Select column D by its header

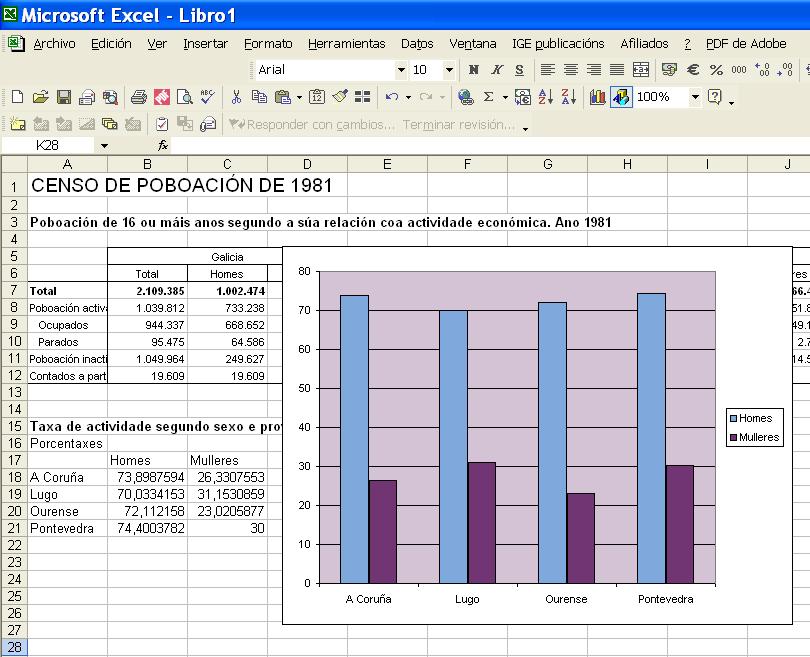tap(307, 164)
